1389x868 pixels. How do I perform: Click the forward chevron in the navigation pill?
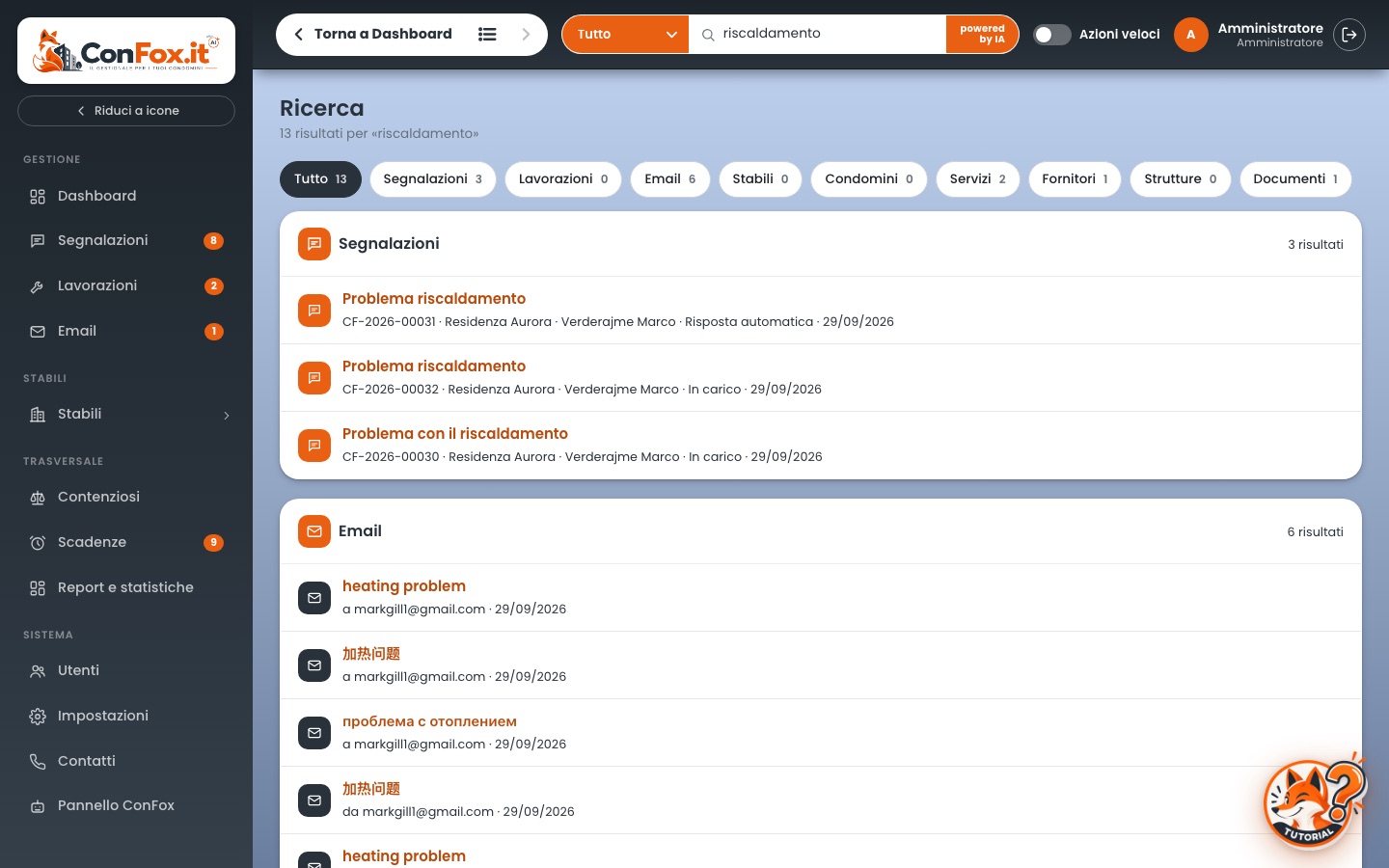(x=526, y=35)
